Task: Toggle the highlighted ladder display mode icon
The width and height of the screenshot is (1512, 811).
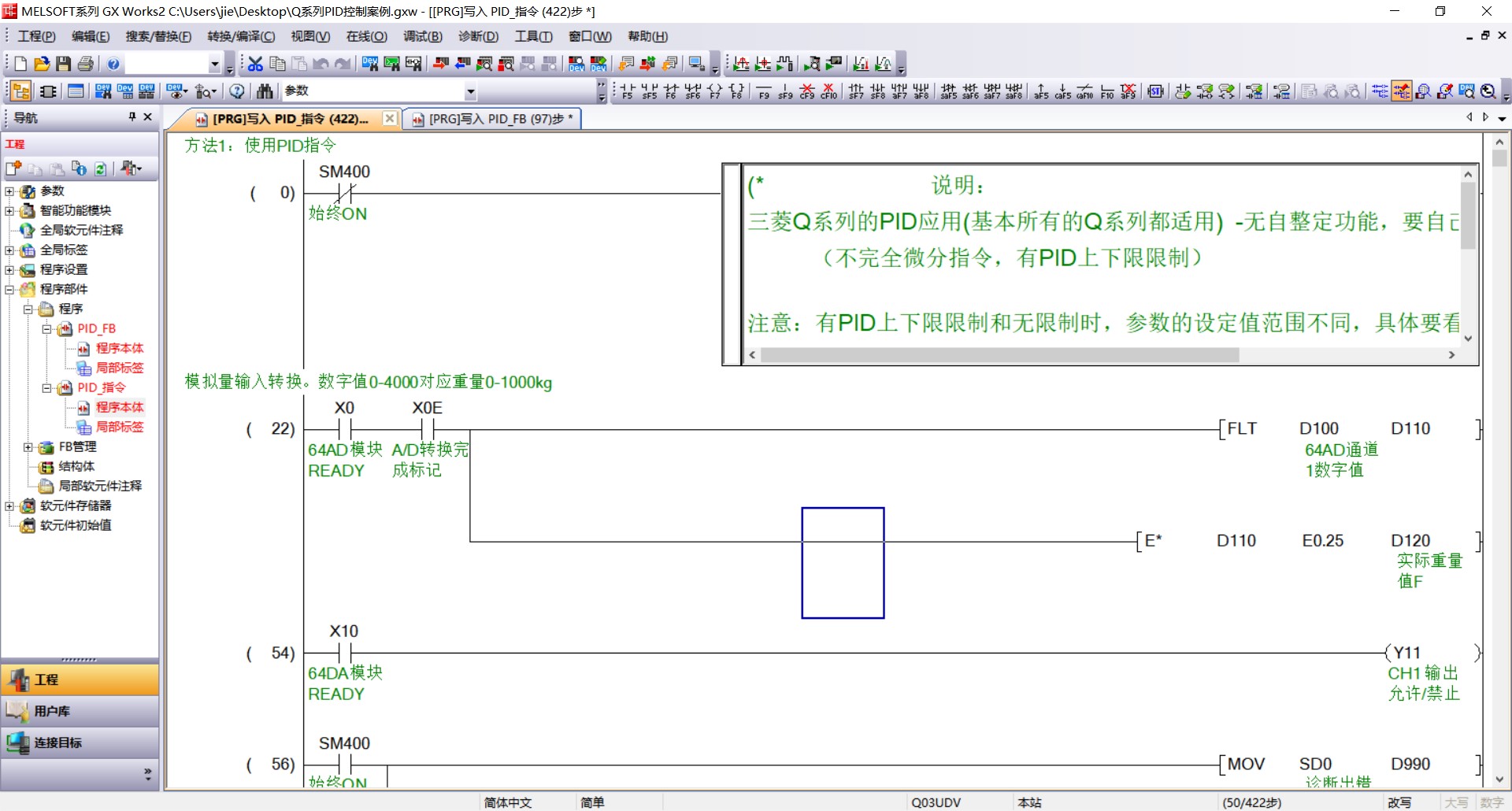Action: (x=1401, y=91)
